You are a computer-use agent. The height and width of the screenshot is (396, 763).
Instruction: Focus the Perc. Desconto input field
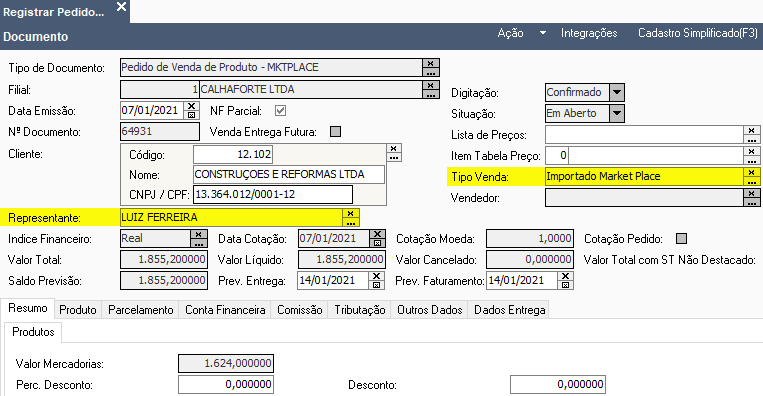(x=226, y=384)
